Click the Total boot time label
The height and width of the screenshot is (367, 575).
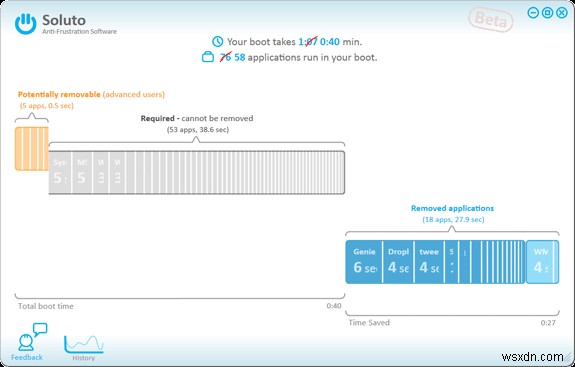click(46, 306)
